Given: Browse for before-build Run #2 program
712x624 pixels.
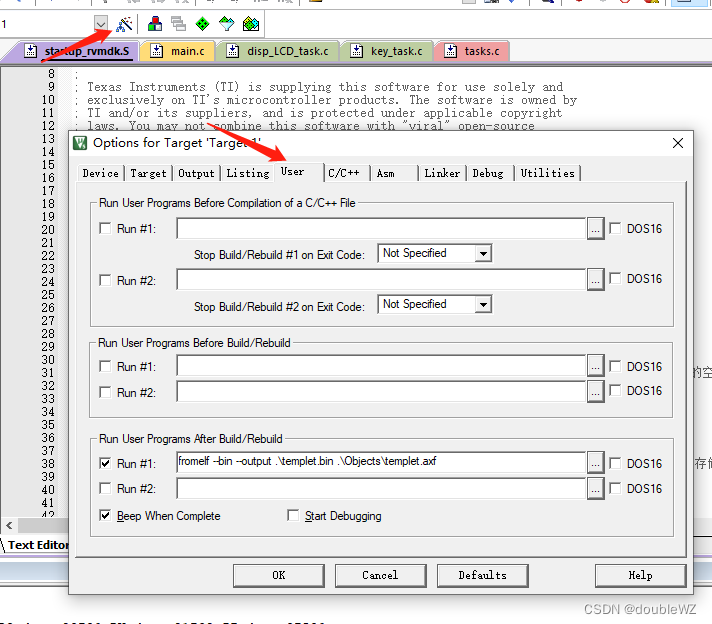Looking at the screenshot, I should [x=595, y=392].
